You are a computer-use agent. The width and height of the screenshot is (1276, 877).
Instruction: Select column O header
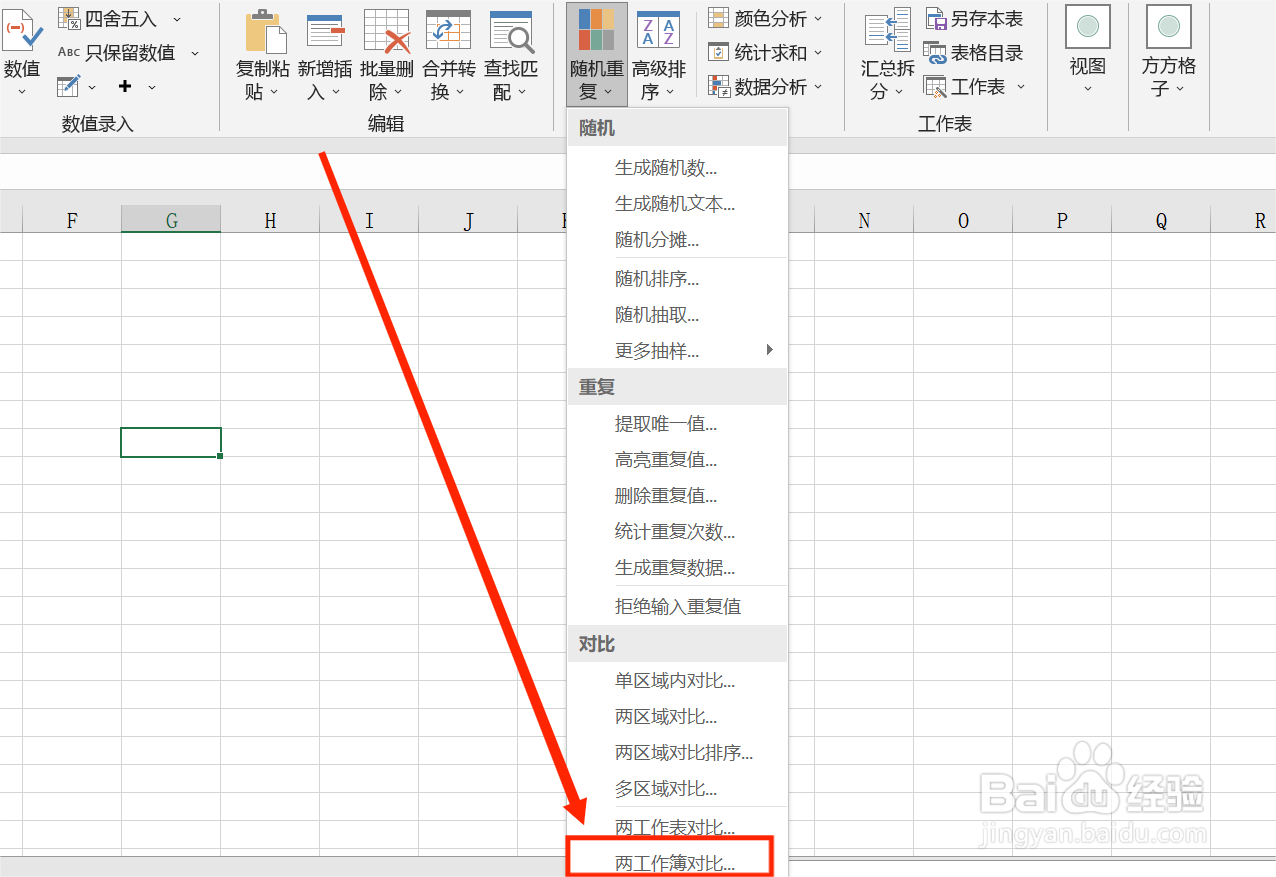[963, 220]
